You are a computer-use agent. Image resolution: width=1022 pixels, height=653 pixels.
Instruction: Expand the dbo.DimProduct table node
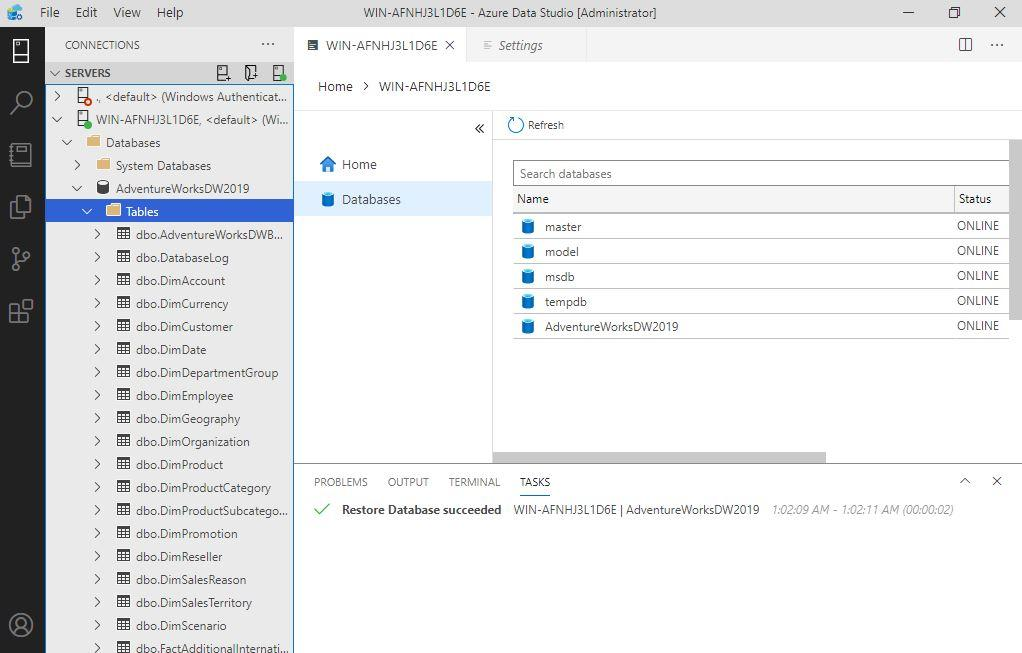click(97, 464)
